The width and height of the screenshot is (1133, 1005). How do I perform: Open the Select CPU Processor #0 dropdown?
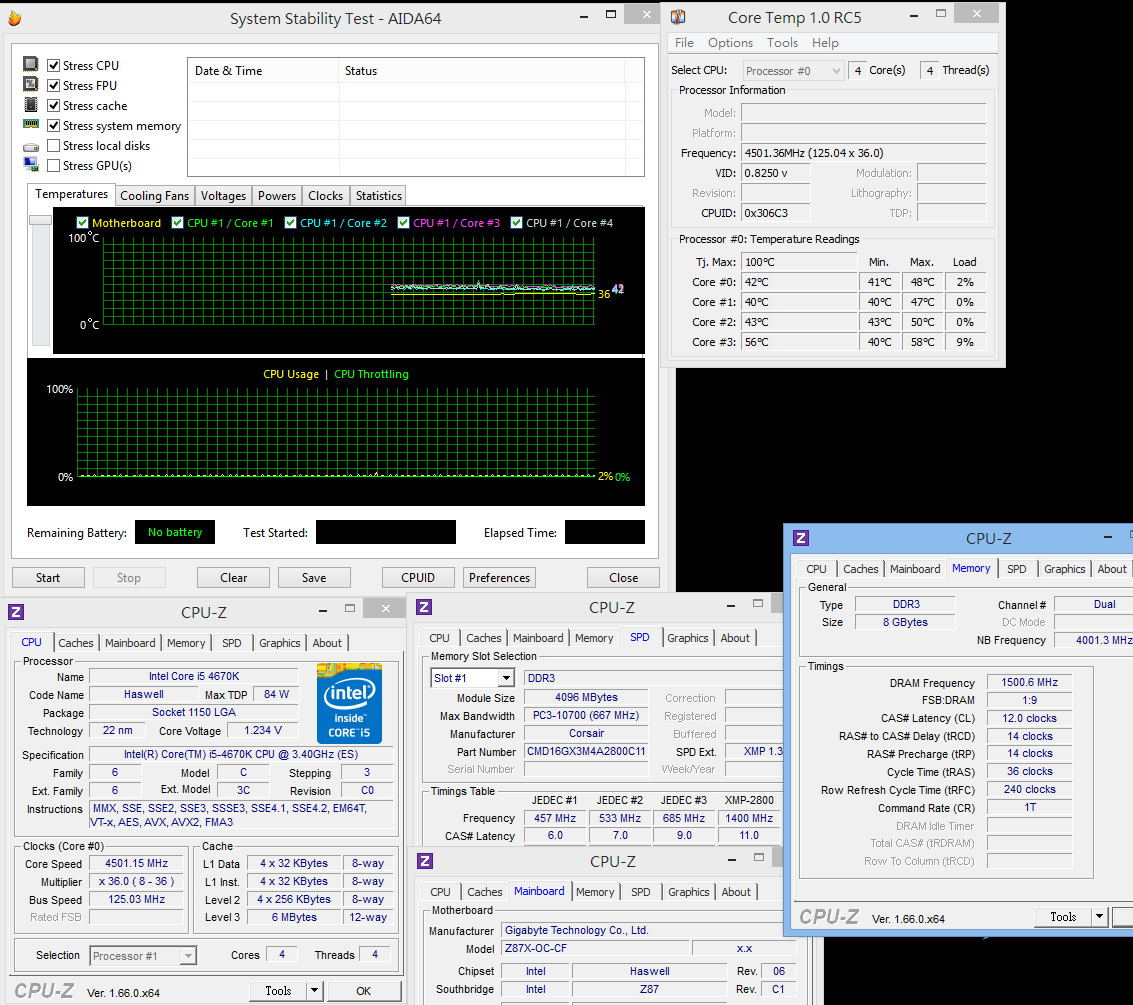click(x=794, y=71)
